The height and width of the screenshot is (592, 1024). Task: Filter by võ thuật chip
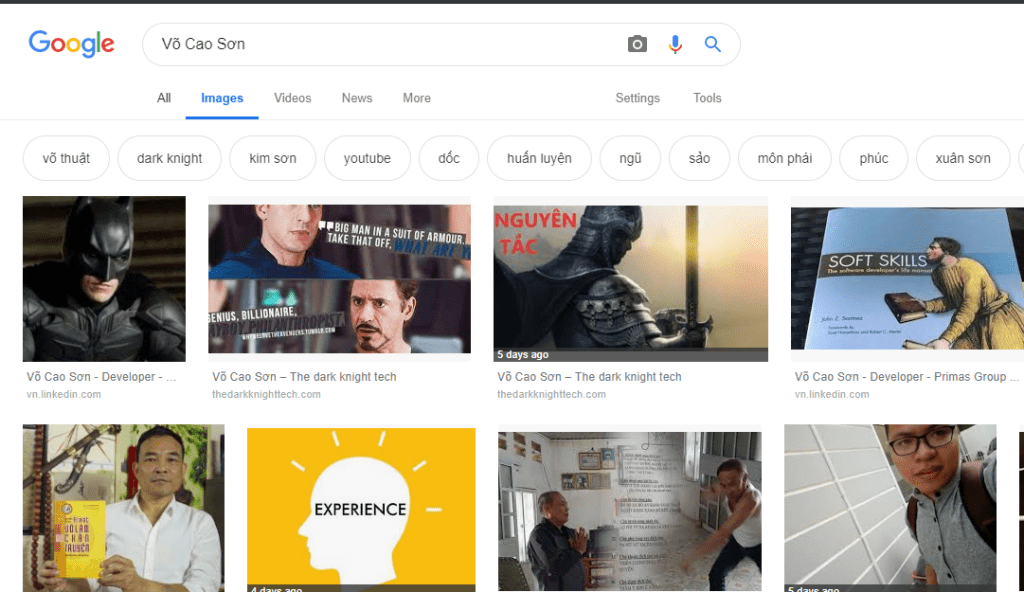[66, 158]
